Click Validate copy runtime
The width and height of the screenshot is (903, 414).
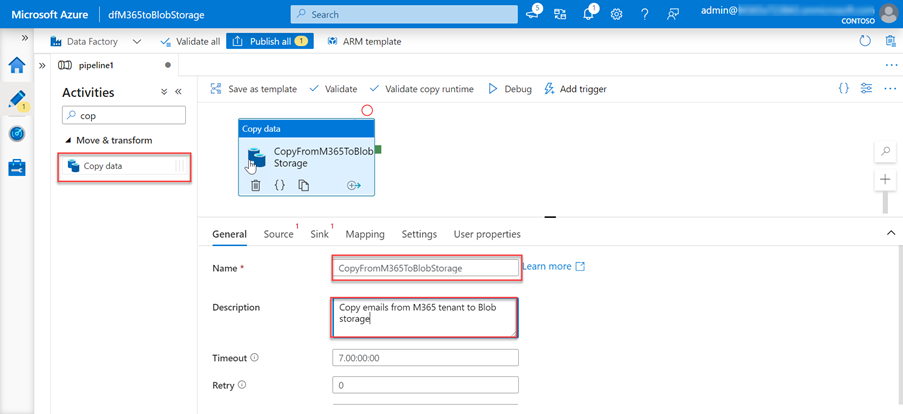point(421,89)
